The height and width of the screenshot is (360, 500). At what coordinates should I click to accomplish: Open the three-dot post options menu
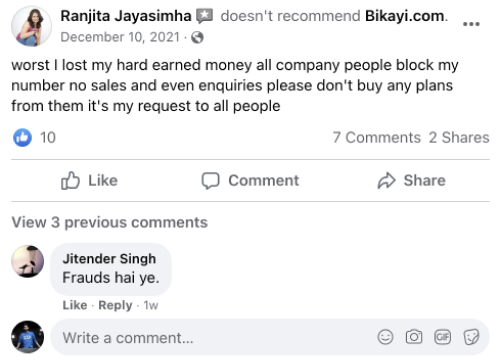[471, 24]
